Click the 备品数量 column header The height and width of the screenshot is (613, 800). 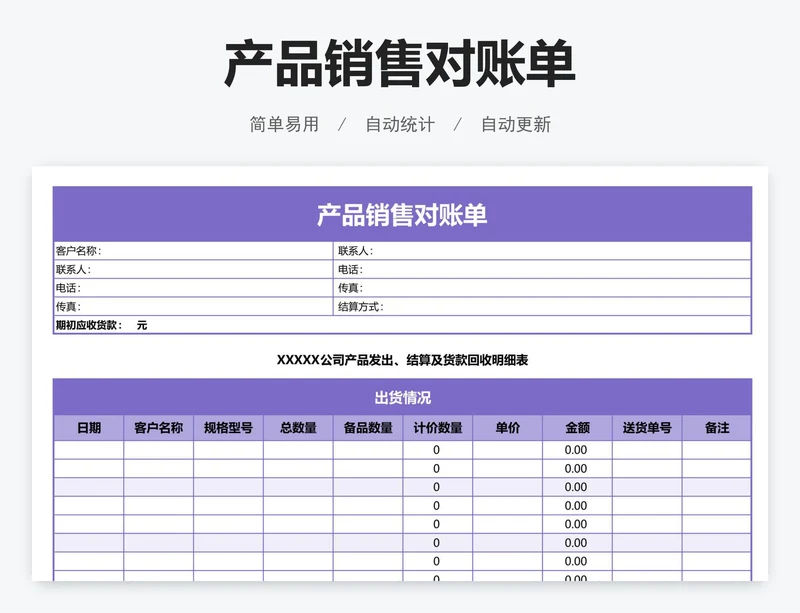tap(368, 428)
